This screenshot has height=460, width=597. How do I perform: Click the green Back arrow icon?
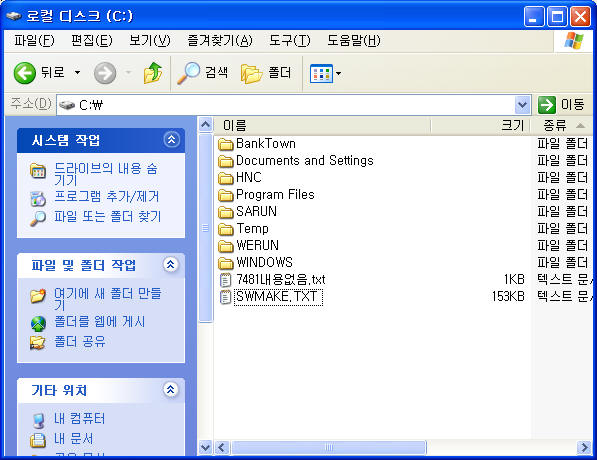click(25, 73)
